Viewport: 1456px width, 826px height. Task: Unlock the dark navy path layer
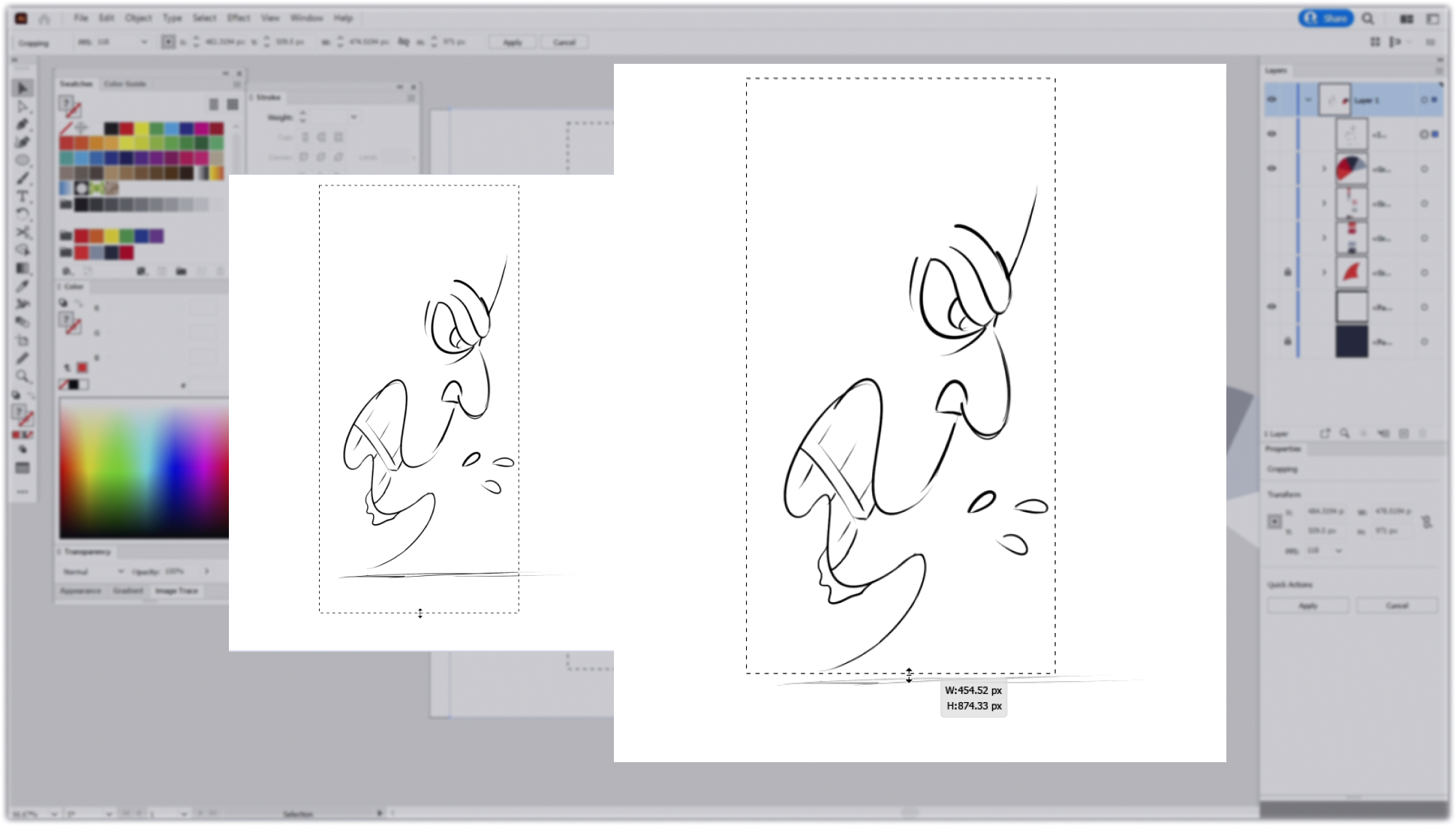coord(1288,341)
